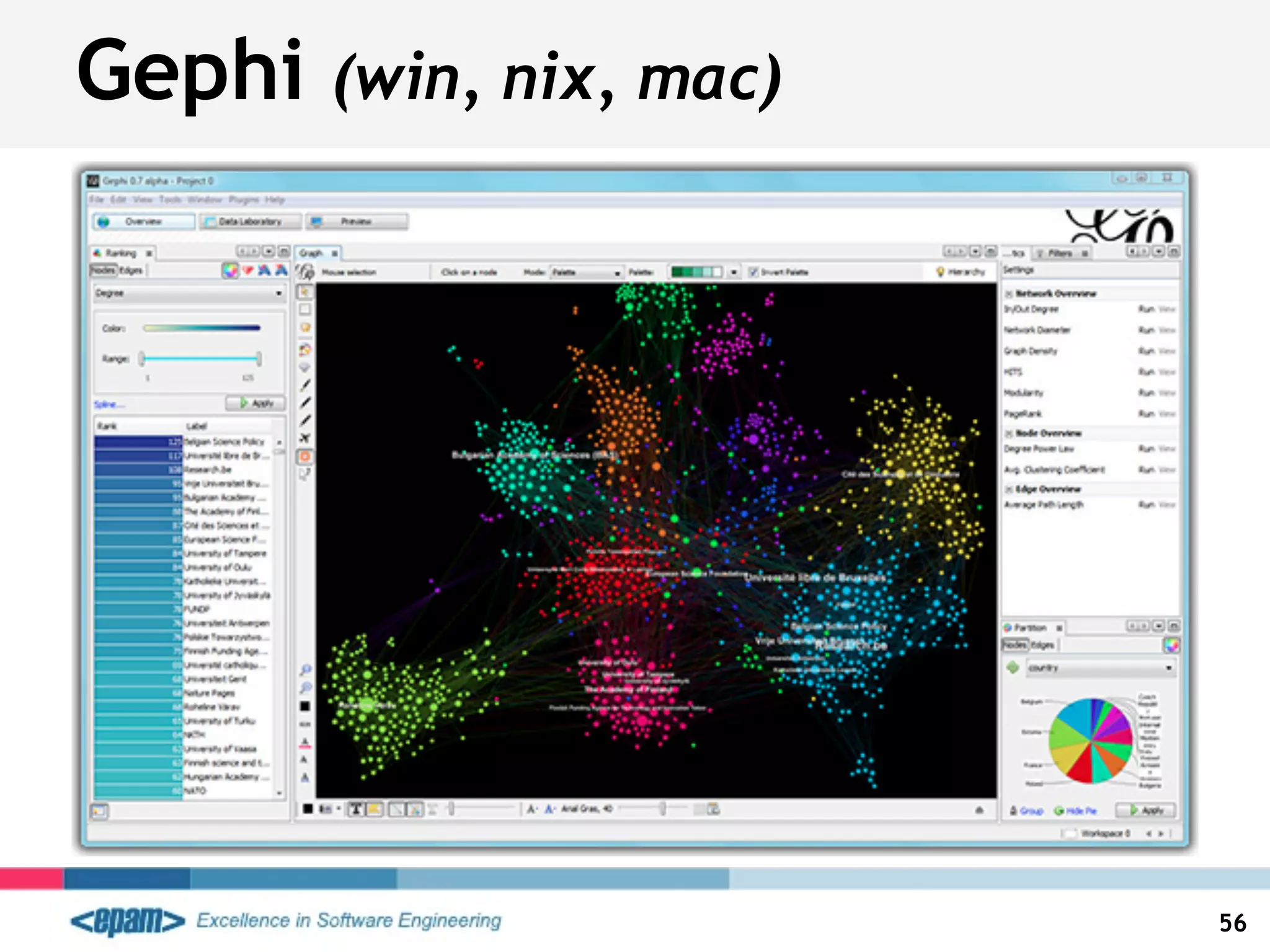
Task: Switch to the Preview tab
Action: 357,222
